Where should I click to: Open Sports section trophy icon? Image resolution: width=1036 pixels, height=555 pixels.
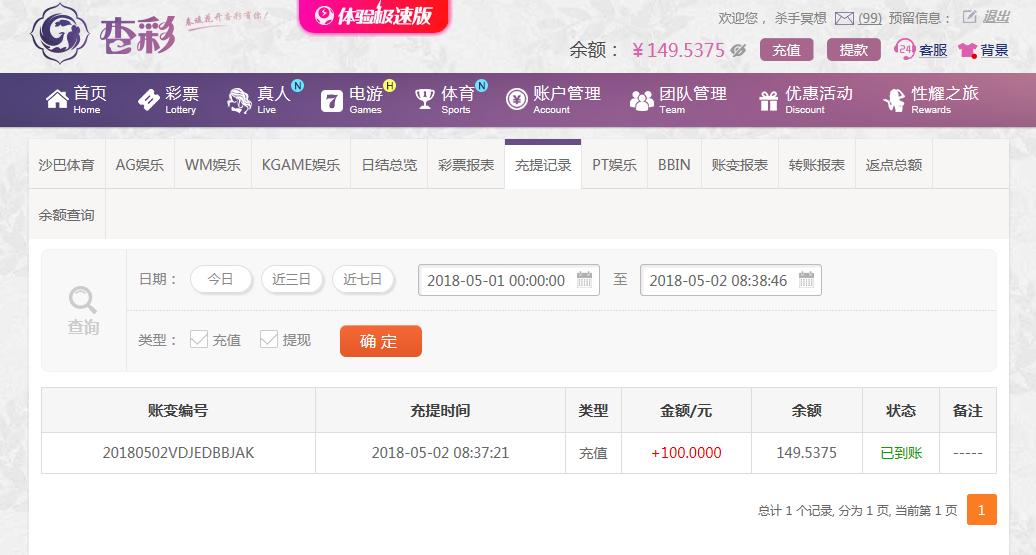(424, 99)
